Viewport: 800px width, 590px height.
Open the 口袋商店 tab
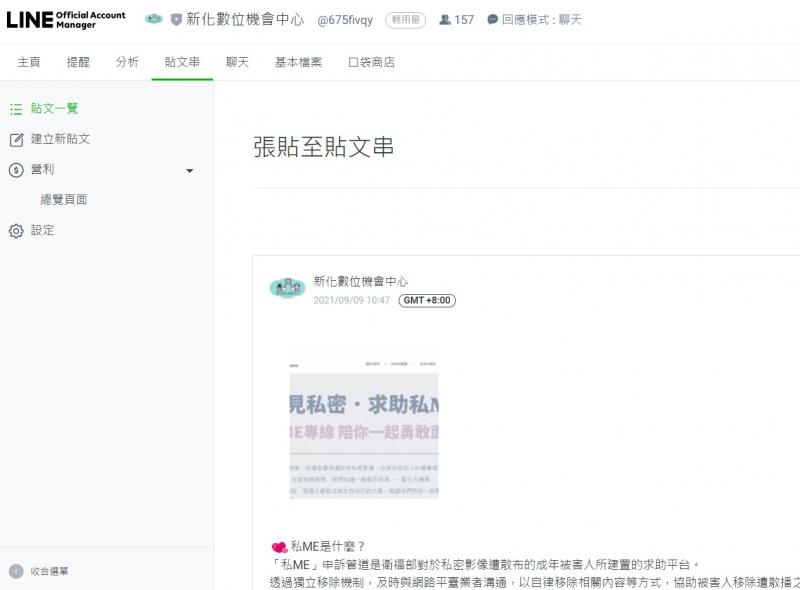[372, 61]
